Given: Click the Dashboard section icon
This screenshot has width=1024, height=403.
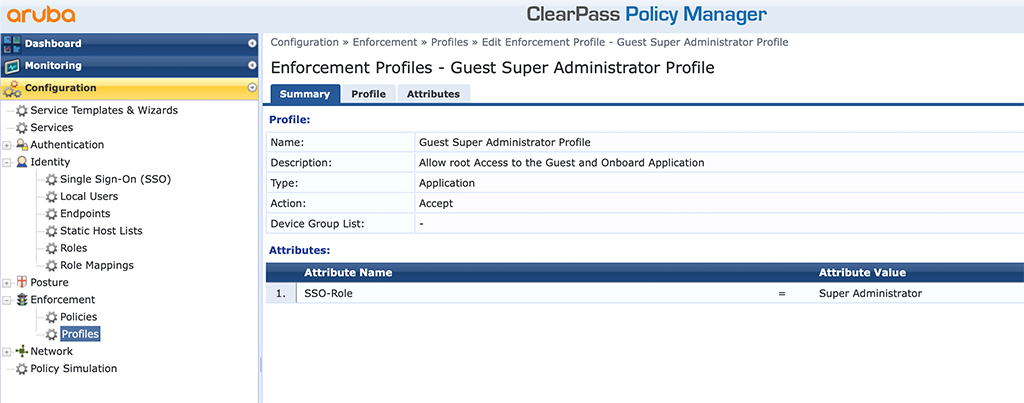Looking at the screenshot, I should 12,44.
